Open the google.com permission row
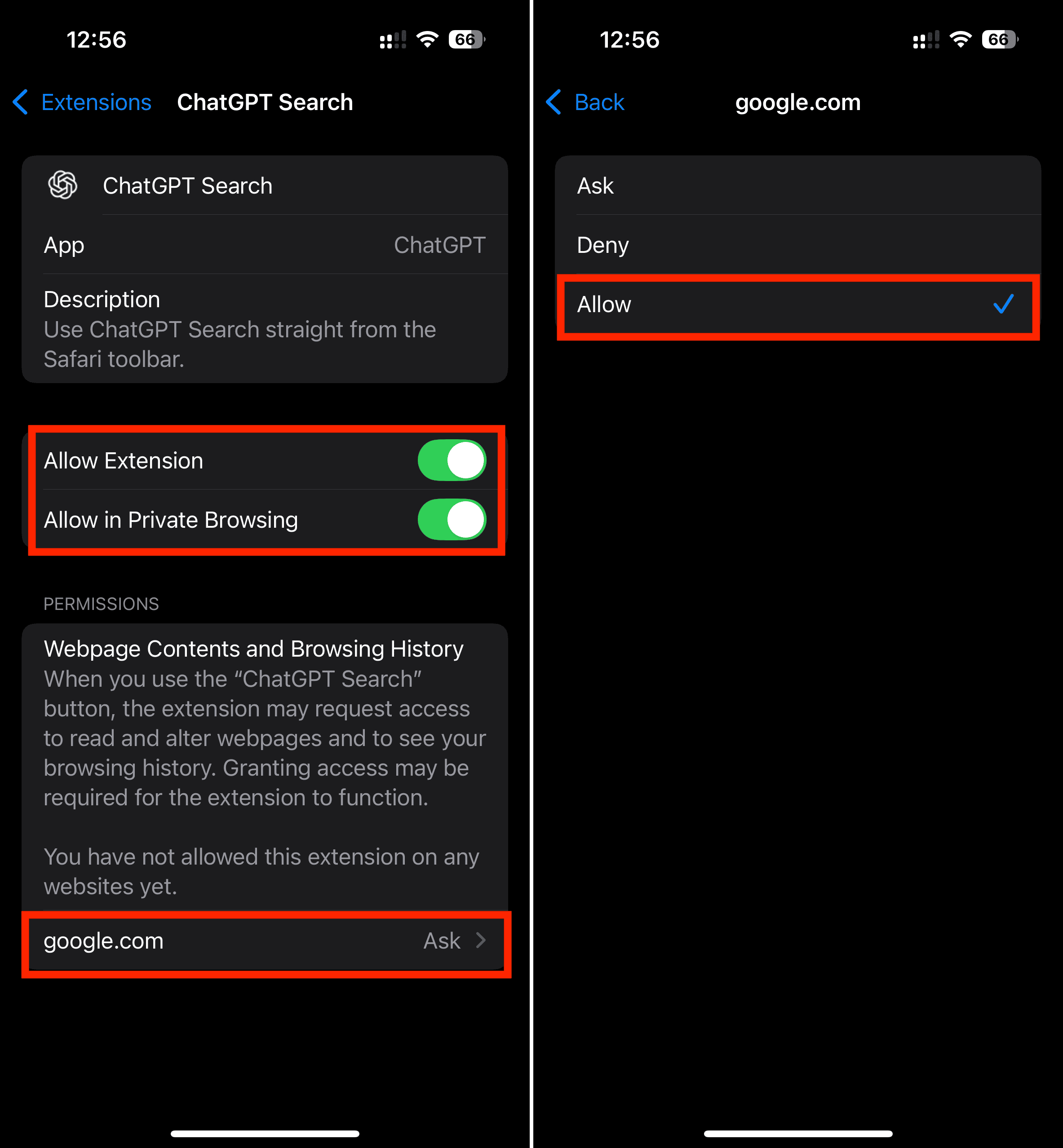The image size is (1063, 1148). [x=265, y=941]
